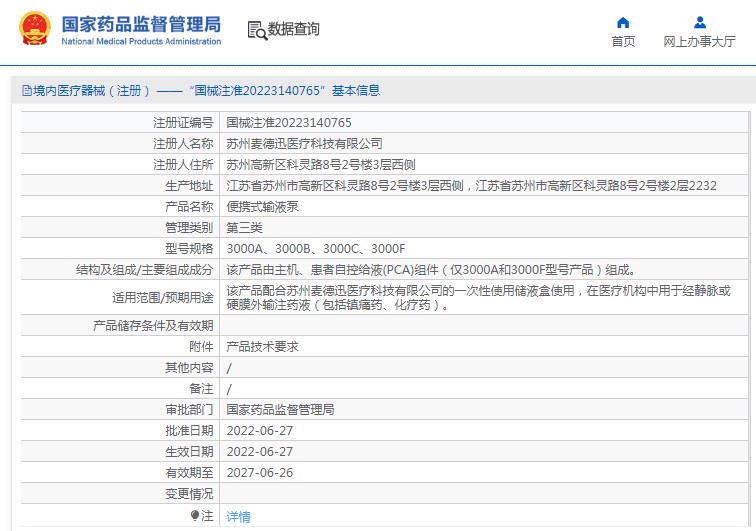Select the 生产地址 value starting 江苏省苏州市
Screen dimensions: 756x531
point(471,186)
